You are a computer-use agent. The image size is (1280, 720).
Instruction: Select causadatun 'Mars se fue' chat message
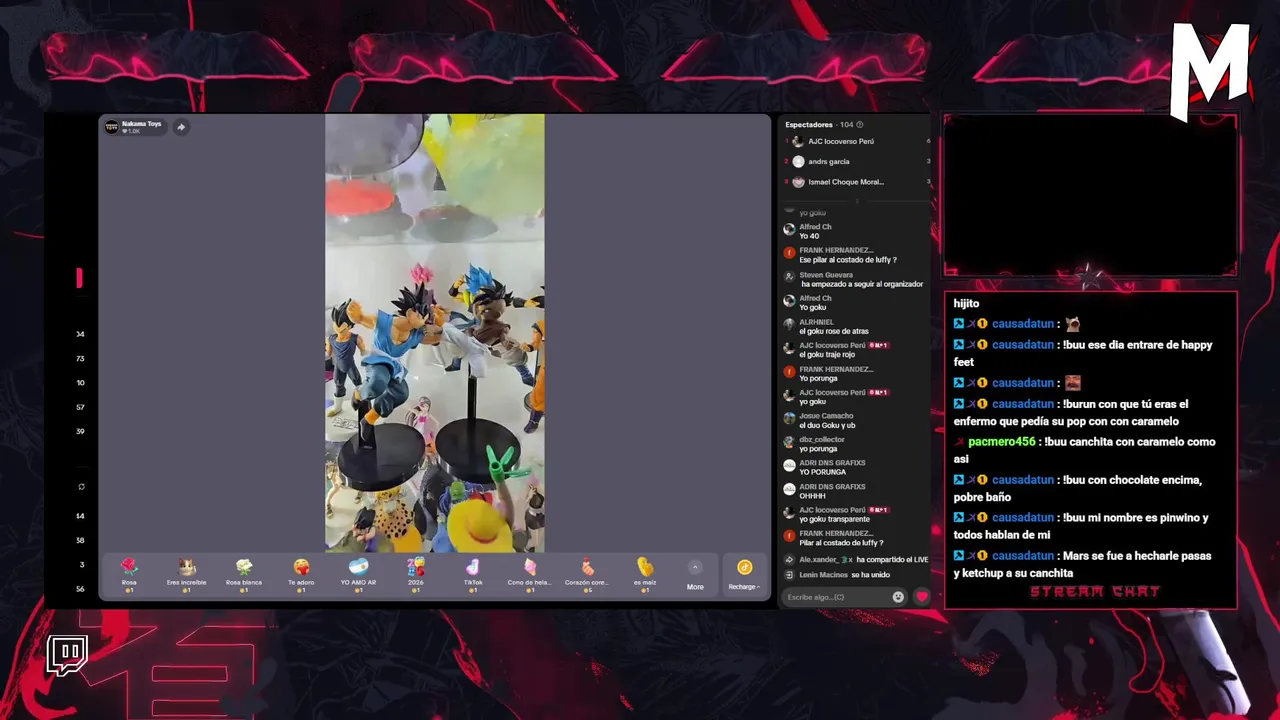tap(1083, 564)
